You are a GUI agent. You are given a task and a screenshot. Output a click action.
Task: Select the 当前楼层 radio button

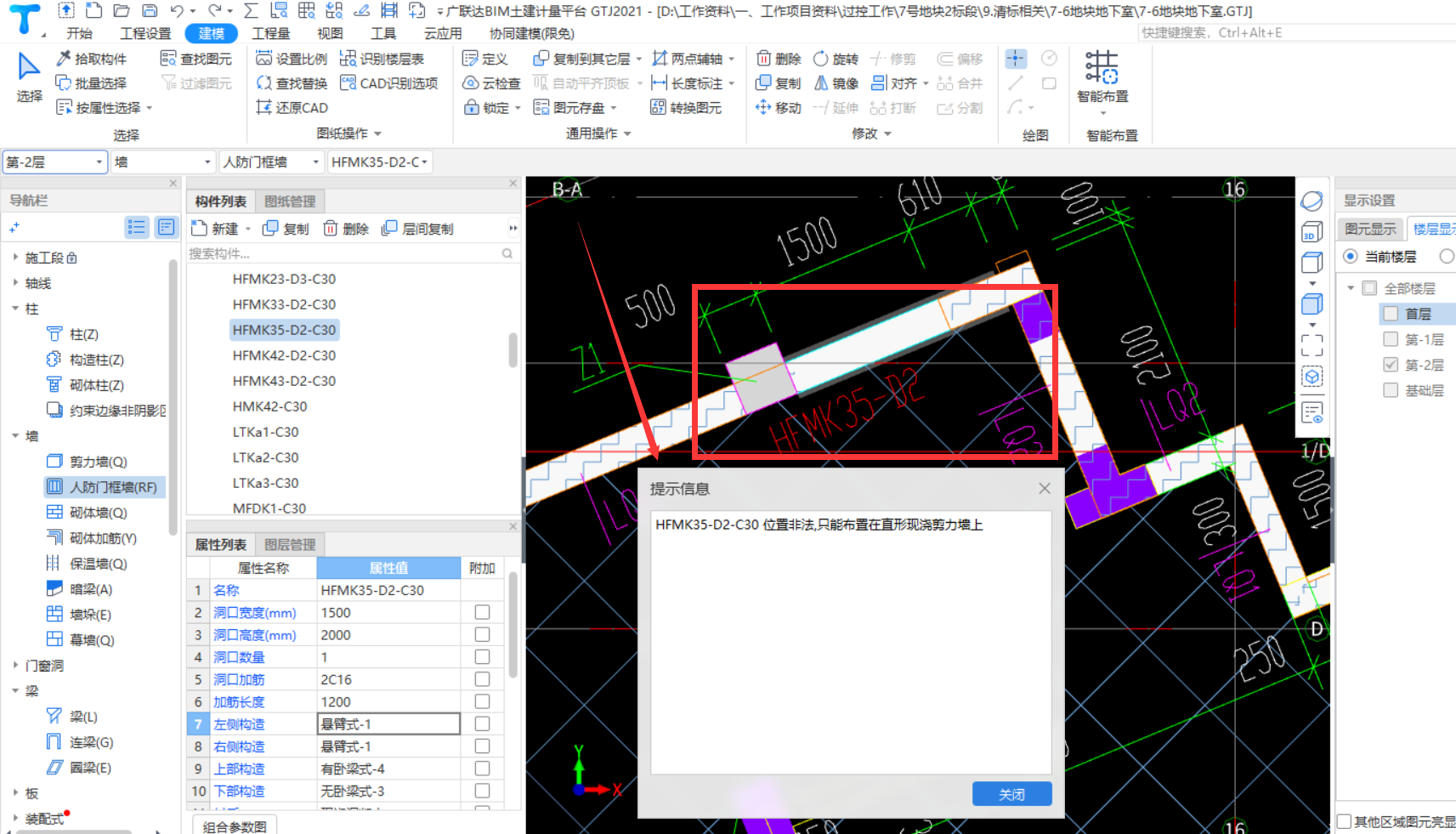tap(1350, 256)
